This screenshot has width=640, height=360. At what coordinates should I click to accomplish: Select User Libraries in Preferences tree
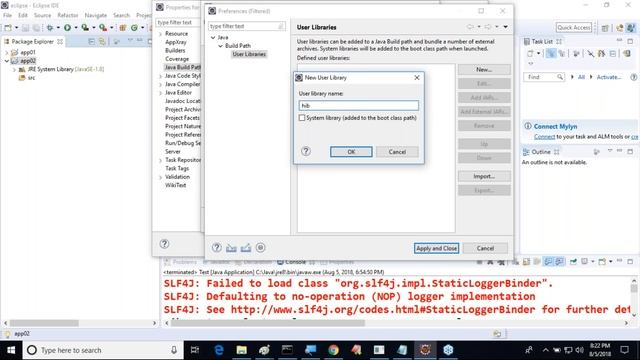click(249, 54)
